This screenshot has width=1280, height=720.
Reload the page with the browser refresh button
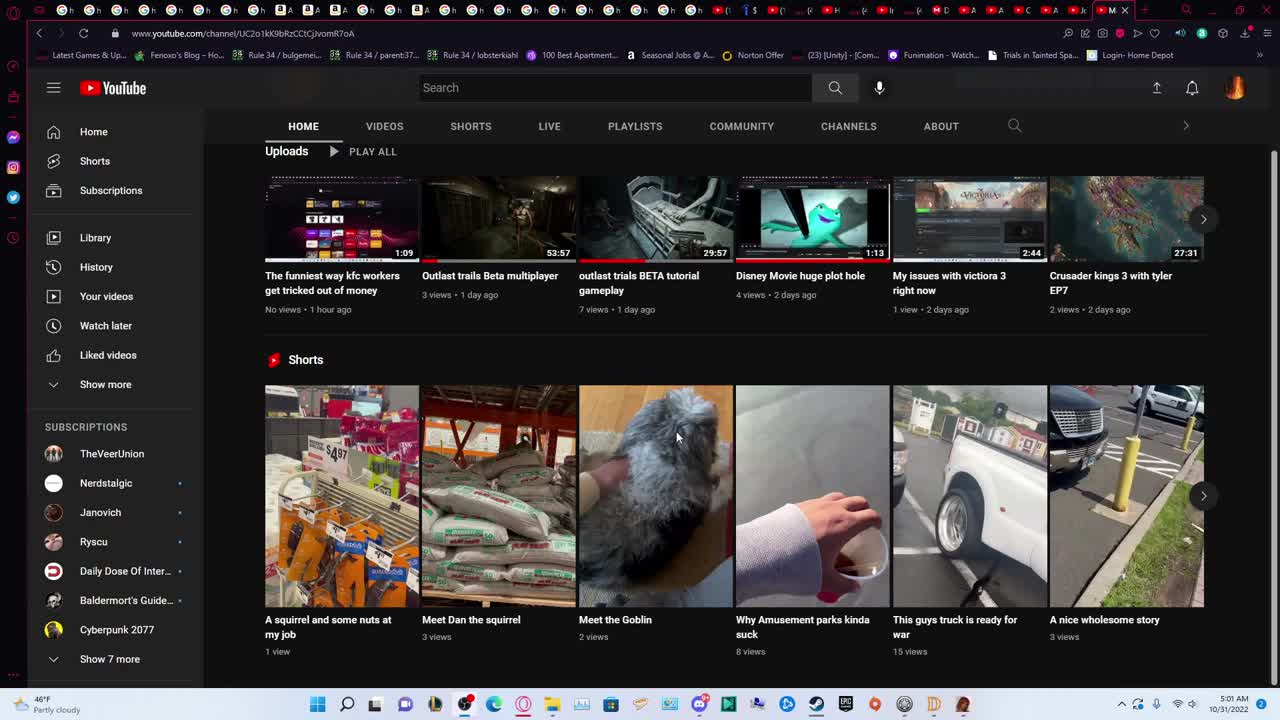84,33
